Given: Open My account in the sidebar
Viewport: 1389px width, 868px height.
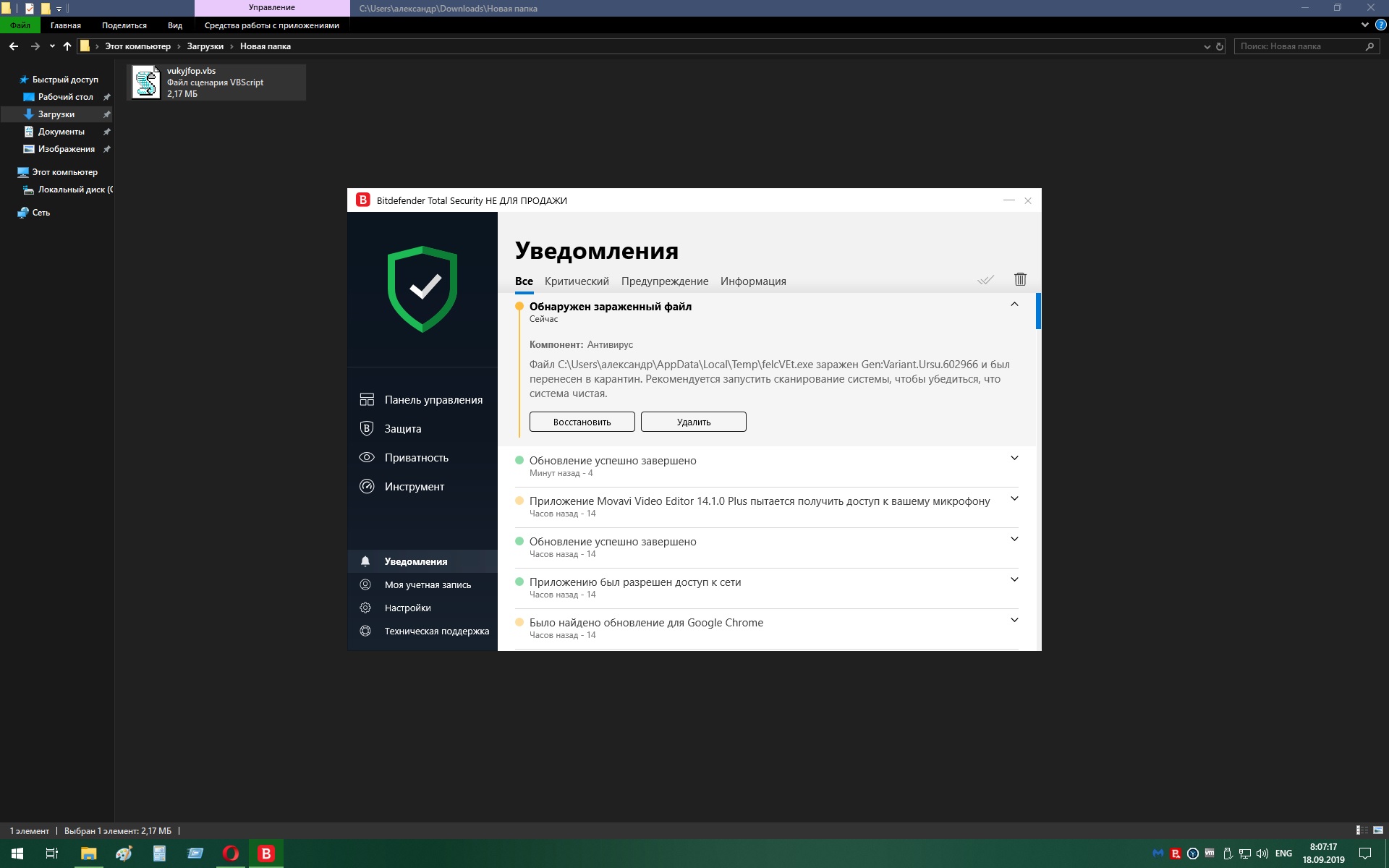Looking at the screenshot, I should tap(427, 585).
